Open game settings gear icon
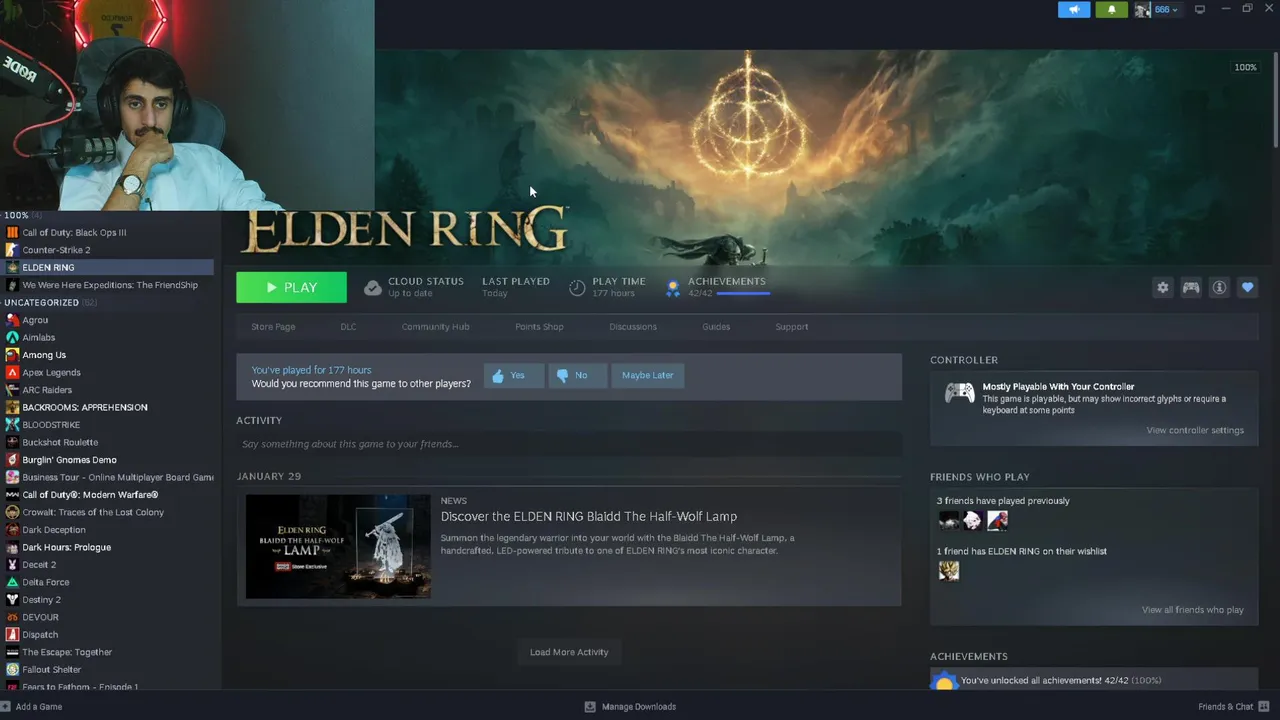This screenshot has width=1280, height=720. pos(1162,287)
